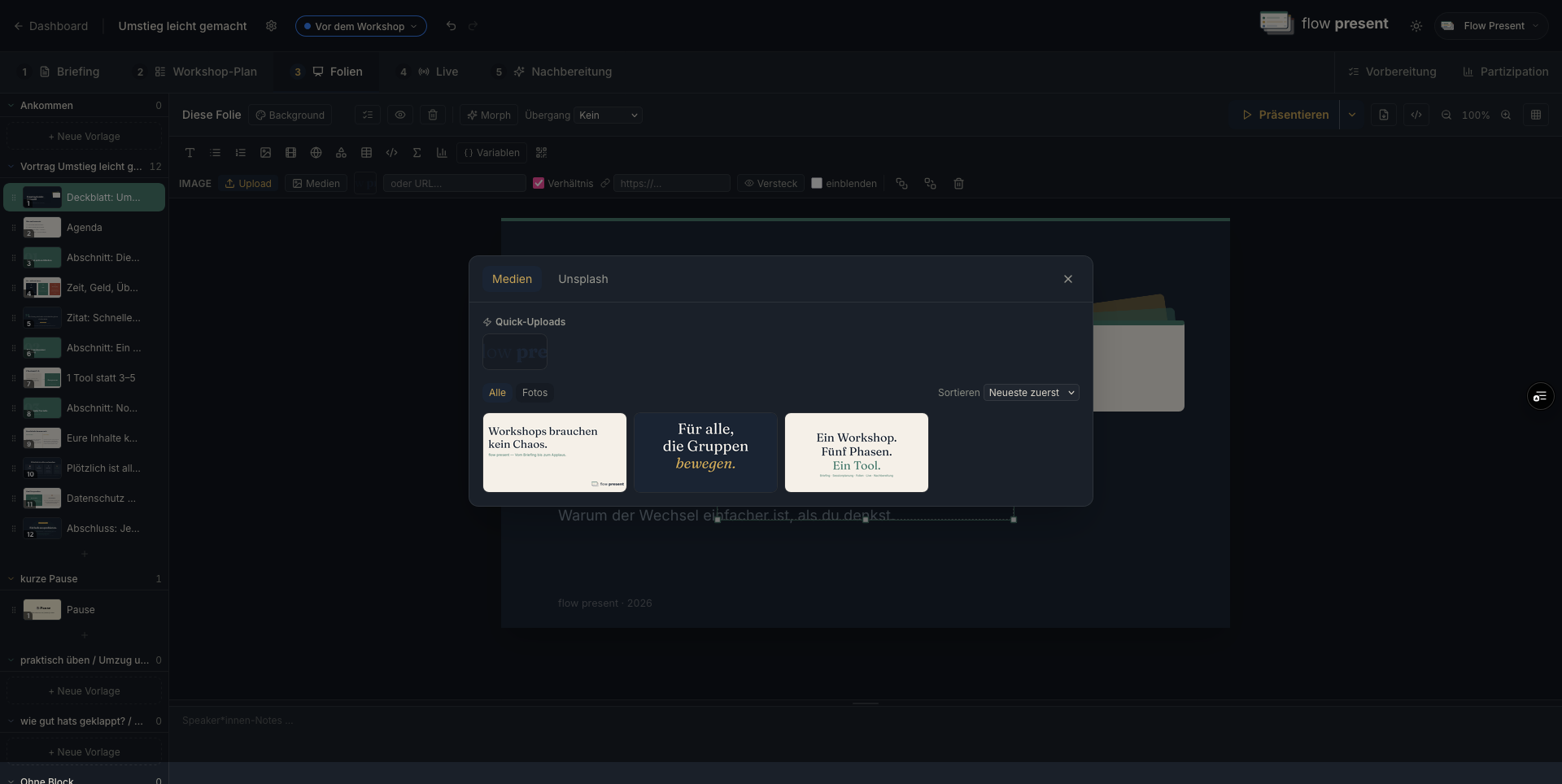Screen dimensions: 1562x784
Task: Collapse 'Vortrag Umstieg leicht g...' block
Action: 11,167
